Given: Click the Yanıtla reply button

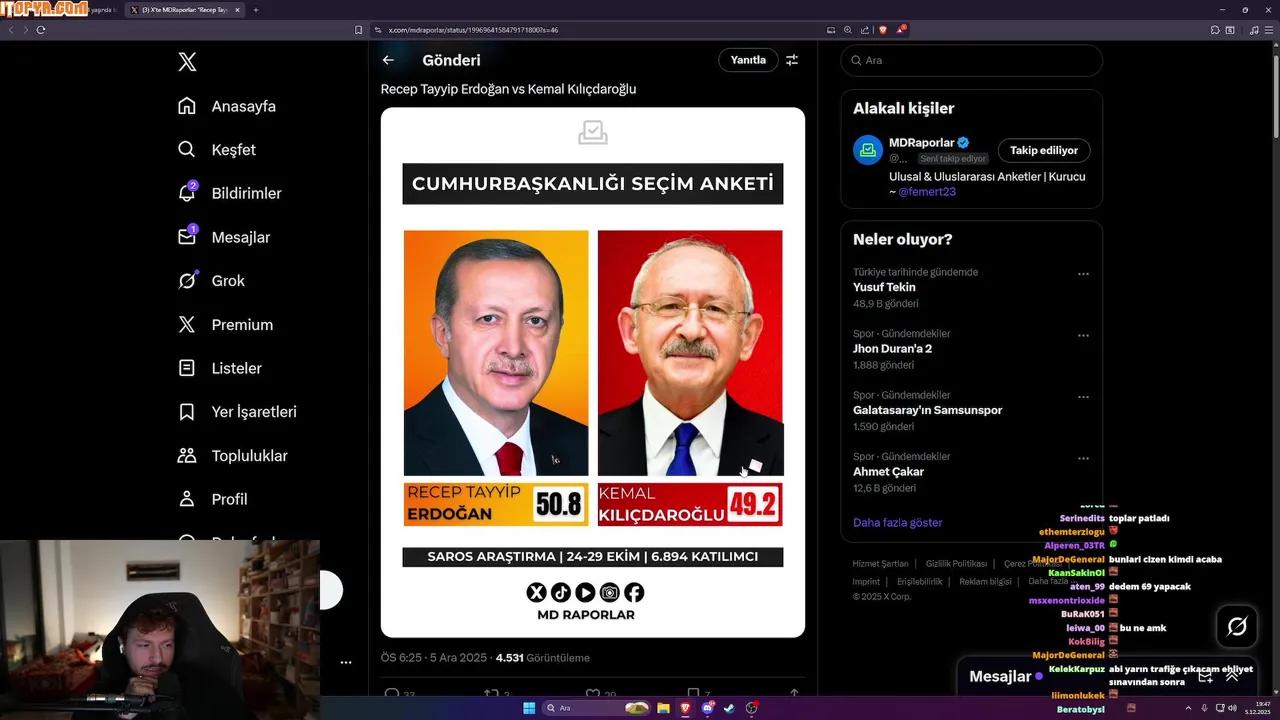Looking at the screenshot, I should coord(748,60).
